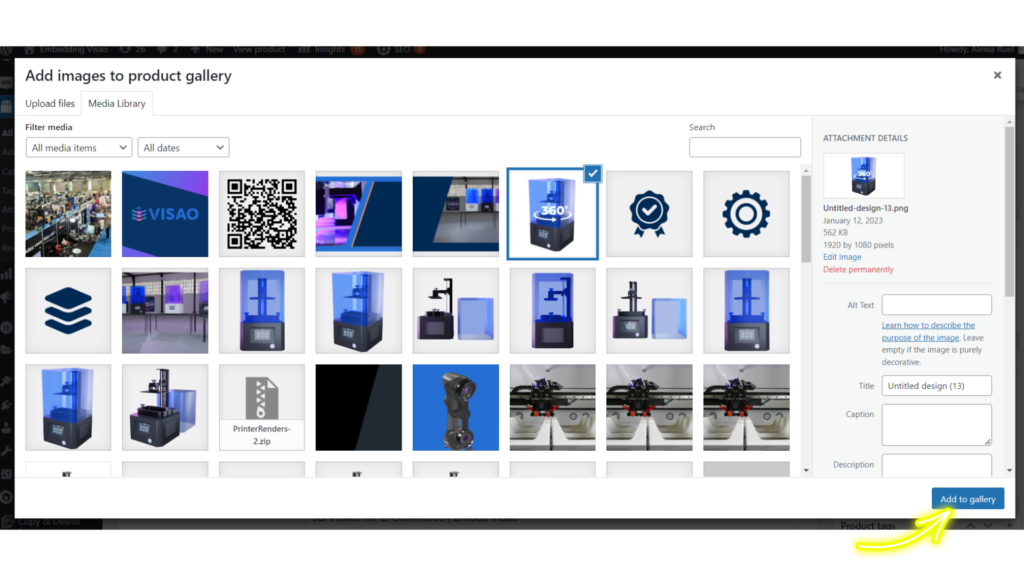This screenshot has width=1024, height=576.
Task: Click the attachment details scrollbar down arrow
Action: (1009, 470)
